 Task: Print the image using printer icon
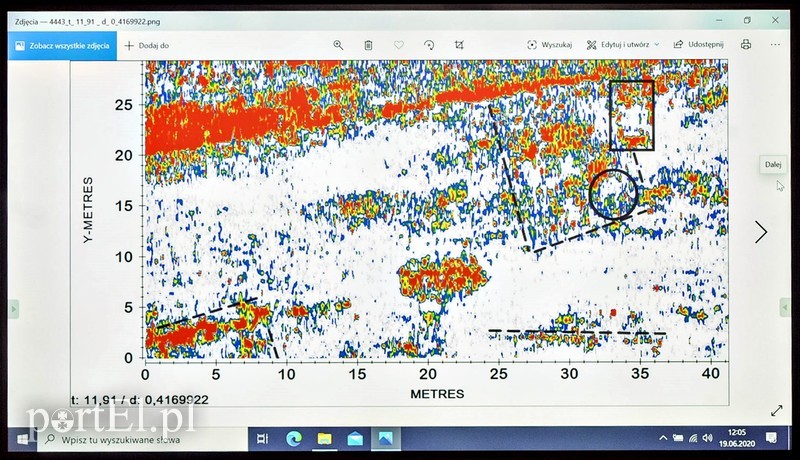pos(746,45)
